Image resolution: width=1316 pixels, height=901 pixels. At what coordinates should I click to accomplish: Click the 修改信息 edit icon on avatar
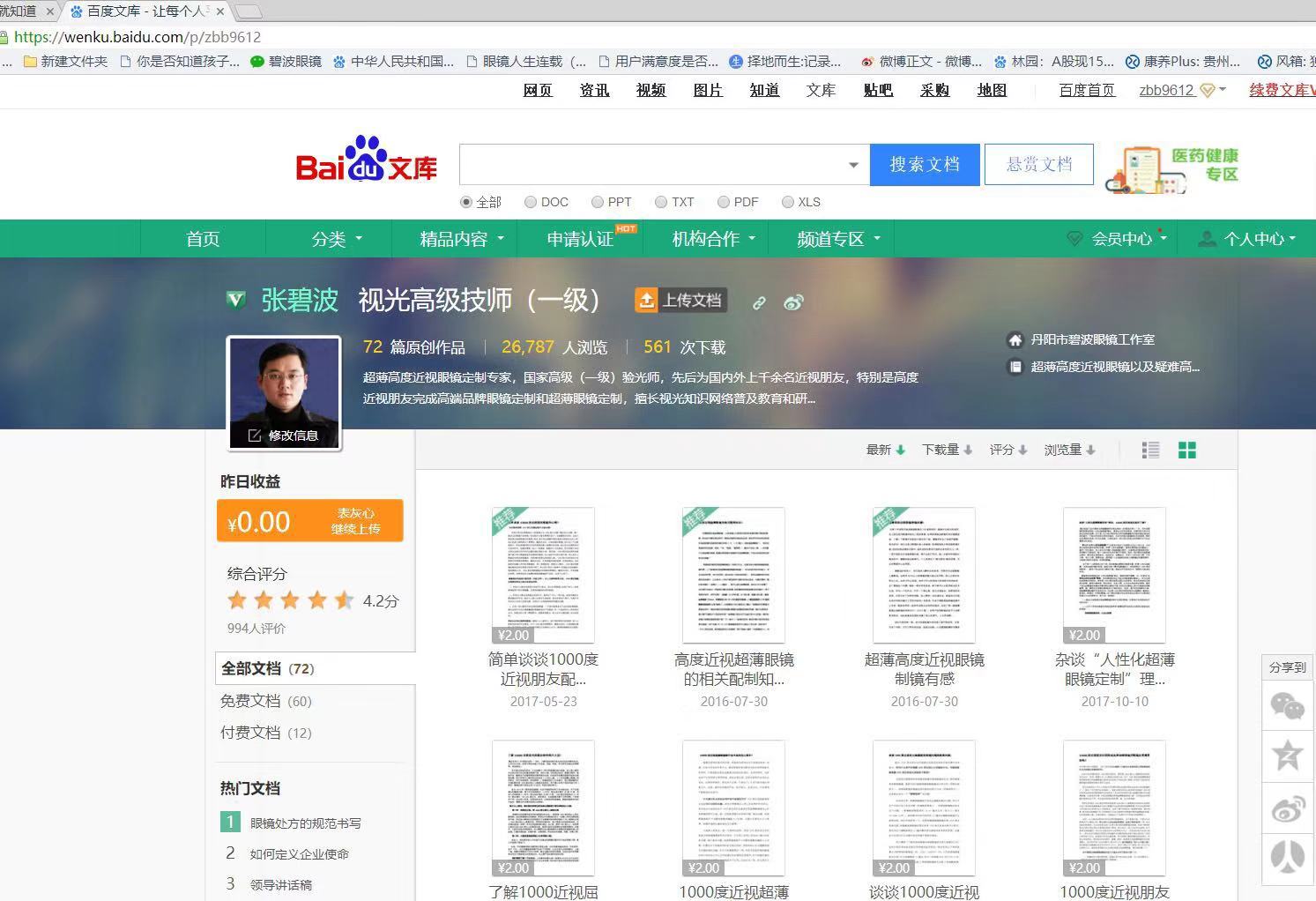255,436
